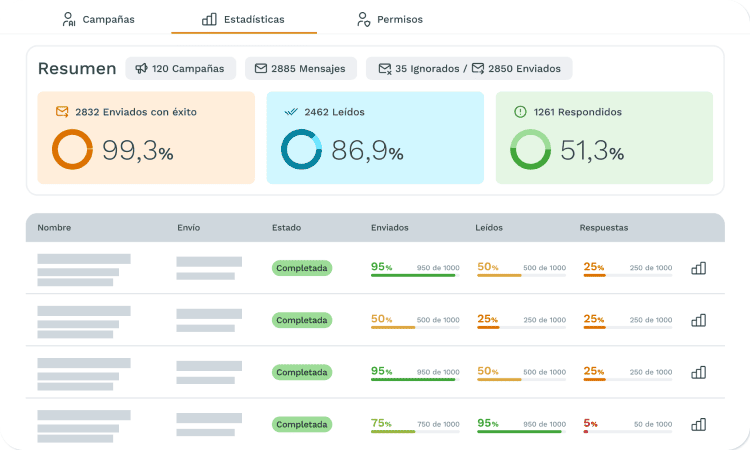Click the blue 86,9% donut chart
This screenshot has height=450, width=750.
point(301,150)
